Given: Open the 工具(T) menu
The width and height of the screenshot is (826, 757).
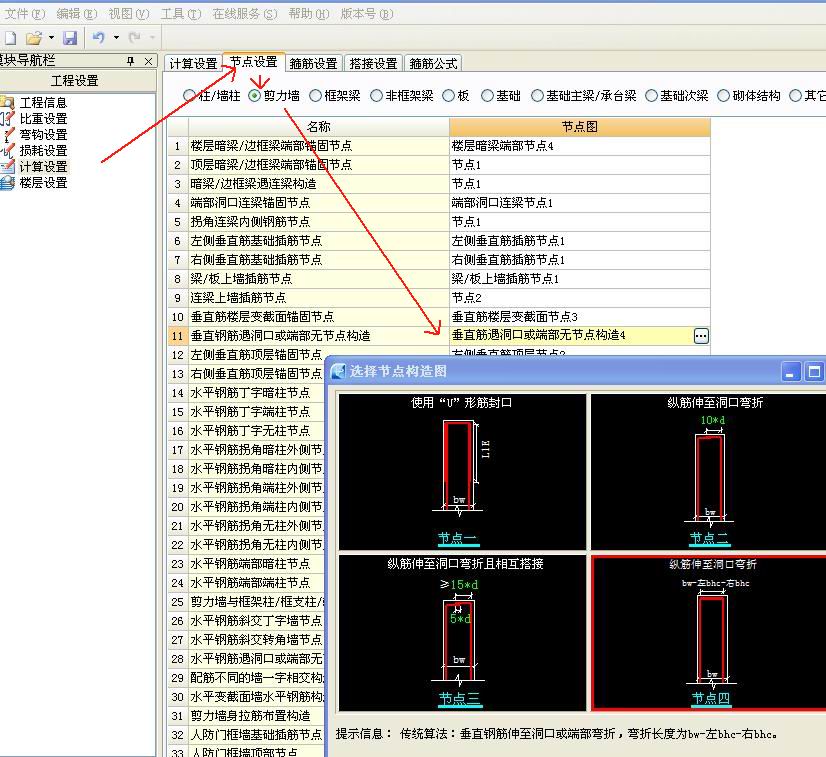Looking at the screenshot, I should click(x=181, y=14).
